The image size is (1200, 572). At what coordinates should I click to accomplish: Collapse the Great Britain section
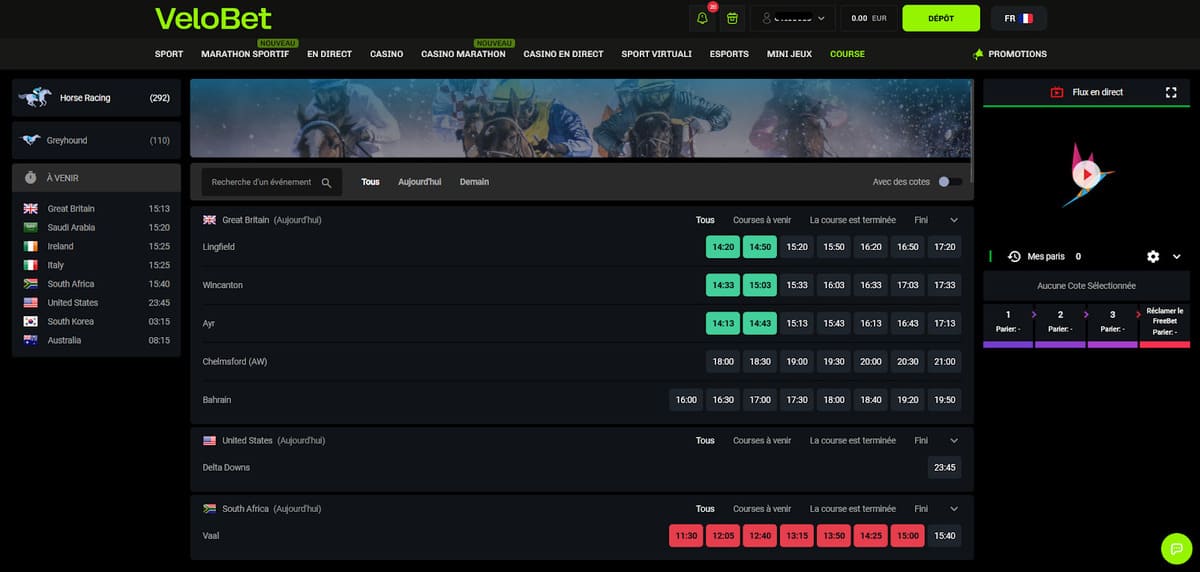pyautogui.click(x=954, y=220)
